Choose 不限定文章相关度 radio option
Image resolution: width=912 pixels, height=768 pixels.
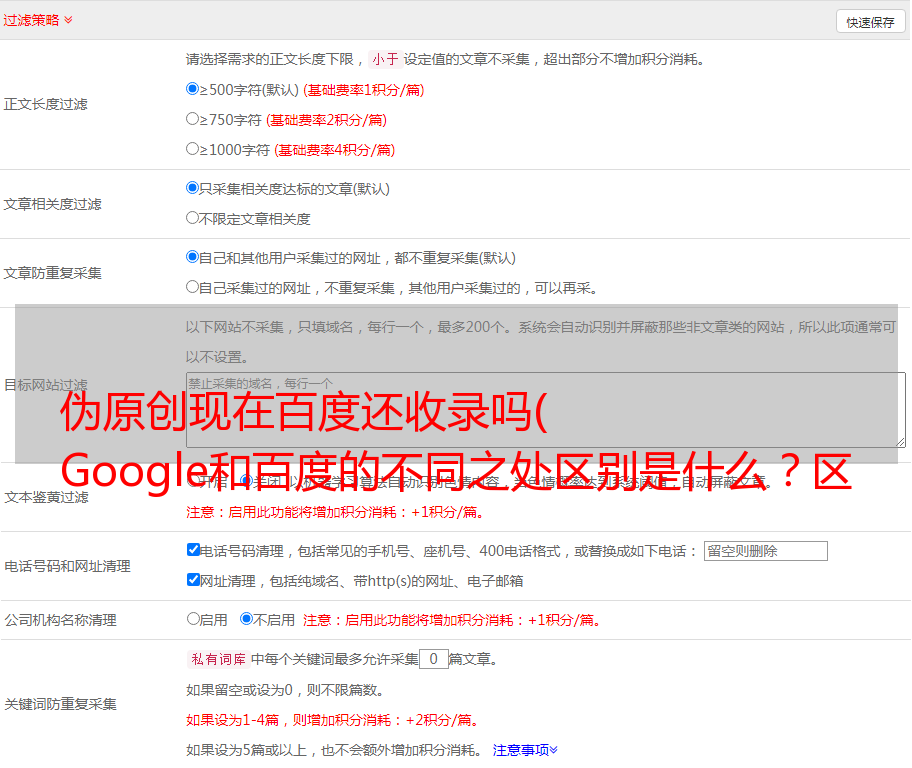coord(192,218)
